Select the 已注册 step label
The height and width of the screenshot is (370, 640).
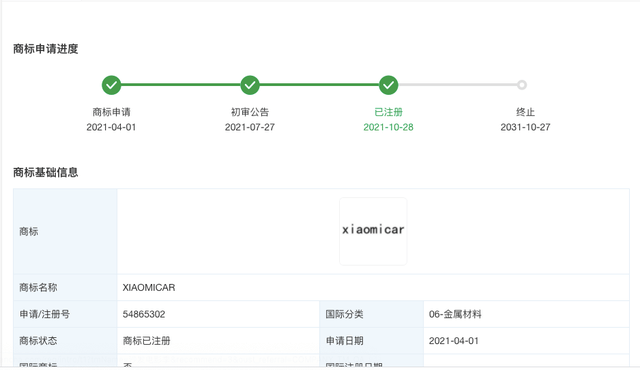(388, 112)
